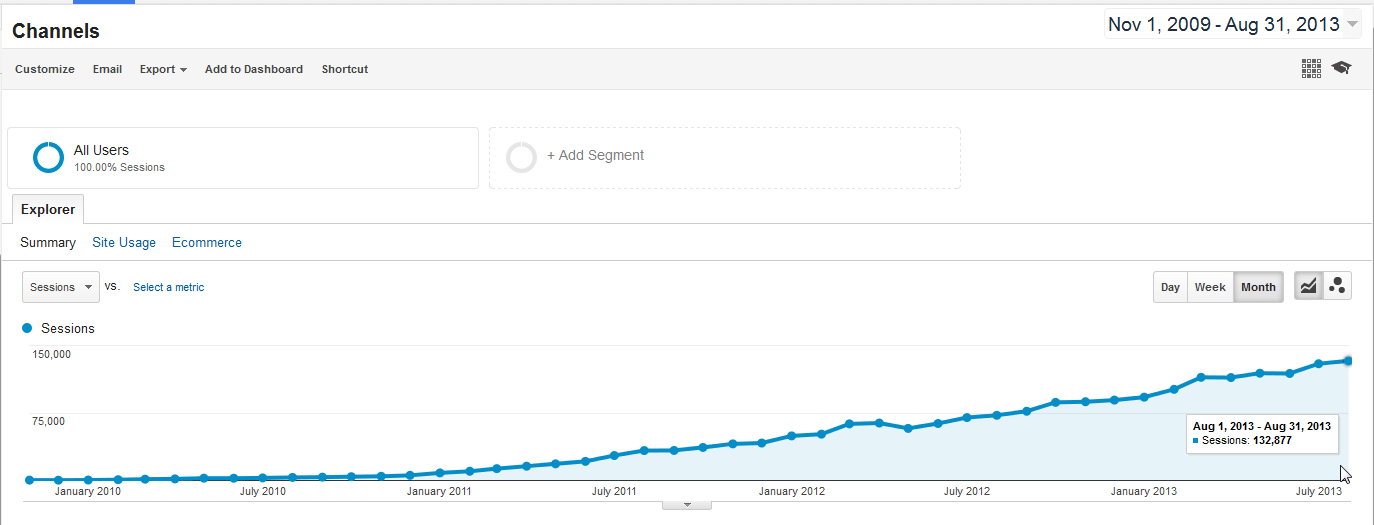Click the blue Sessions legend dot

coord(27,328)
